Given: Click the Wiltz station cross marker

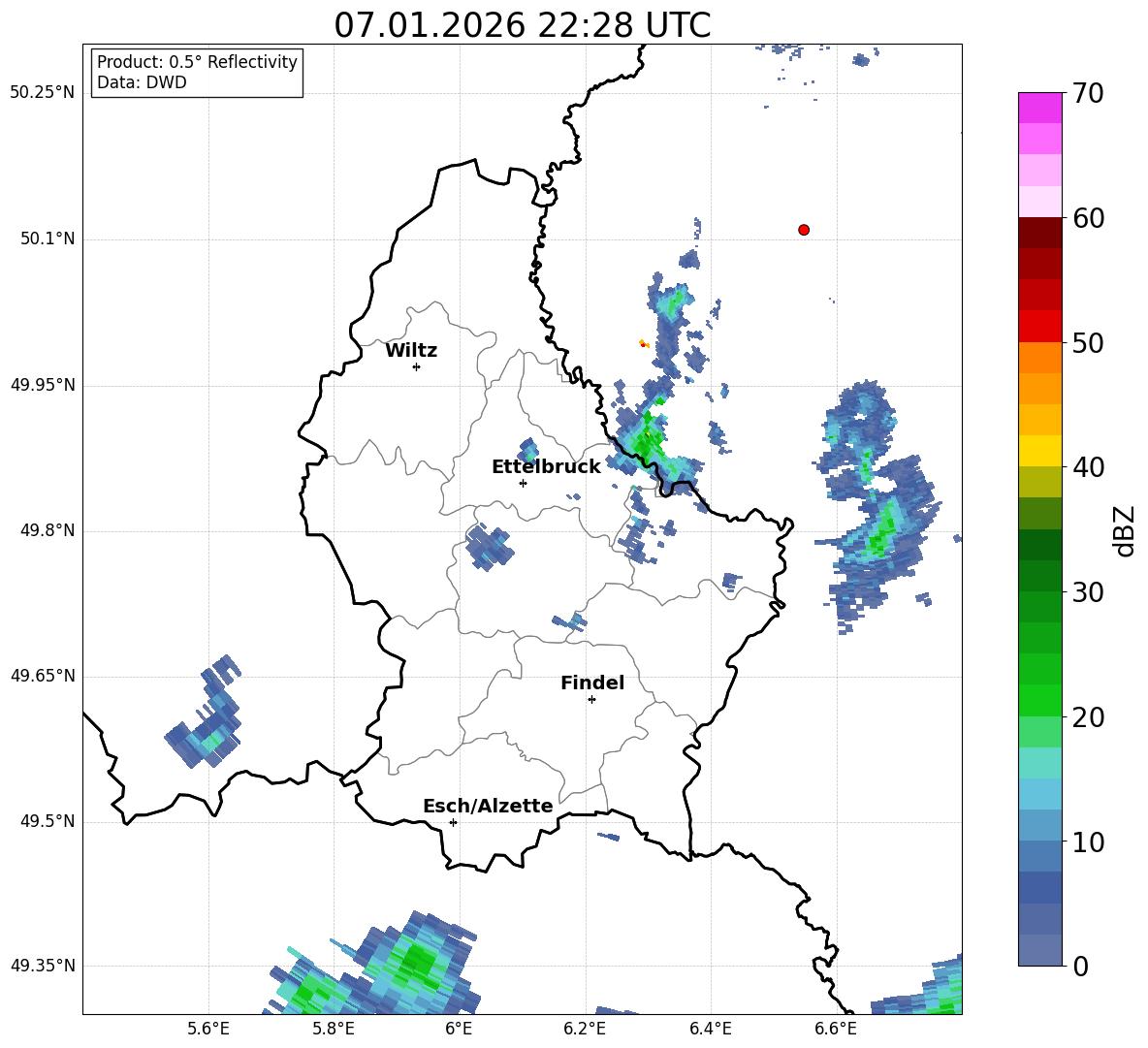Looking at the screenshot, I should tap(417, 366).
